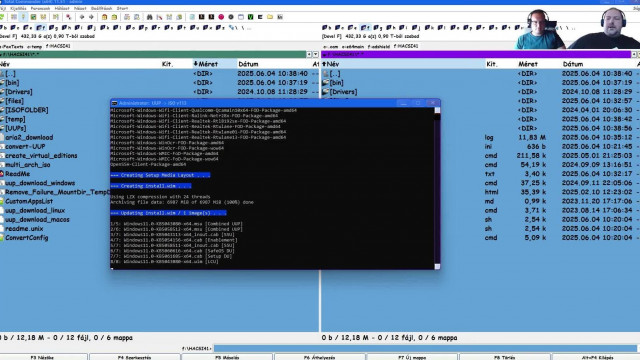Click the window-shaped toolbar icon
640x360 pixels.
pyautogui.click(x=241, y=17)
